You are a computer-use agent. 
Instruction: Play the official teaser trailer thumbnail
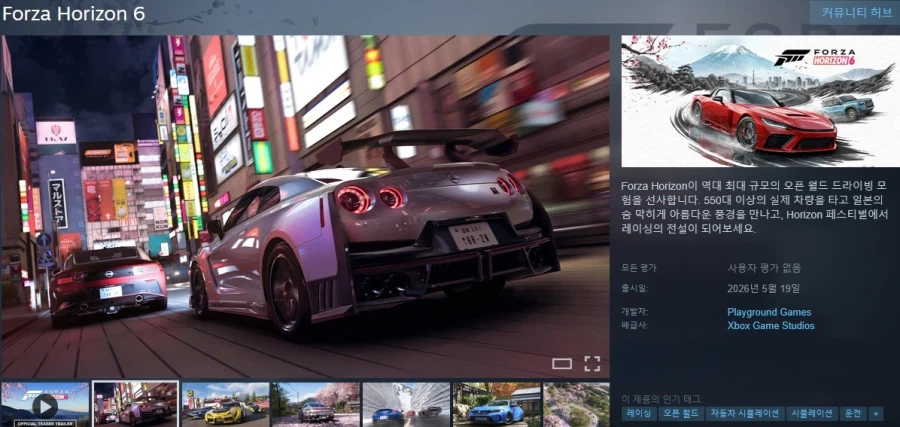point(45,404)
